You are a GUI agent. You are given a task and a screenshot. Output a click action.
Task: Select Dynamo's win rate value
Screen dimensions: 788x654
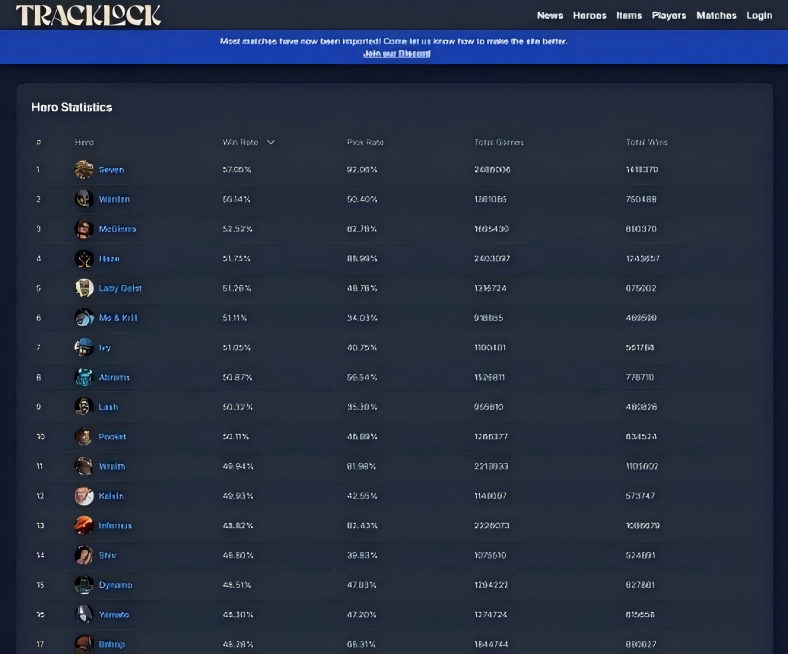(x=237, y=585)
